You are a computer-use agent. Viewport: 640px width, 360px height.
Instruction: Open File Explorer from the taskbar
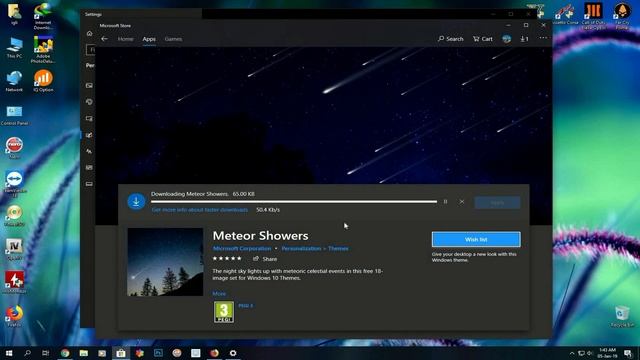pos(84,353)
